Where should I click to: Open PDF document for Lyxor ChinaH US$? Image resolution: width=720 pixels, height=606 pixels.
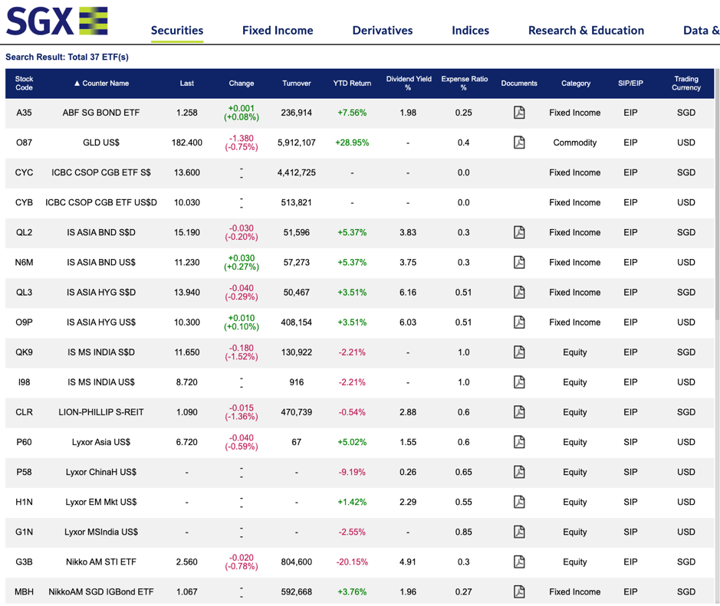point(519,472)
